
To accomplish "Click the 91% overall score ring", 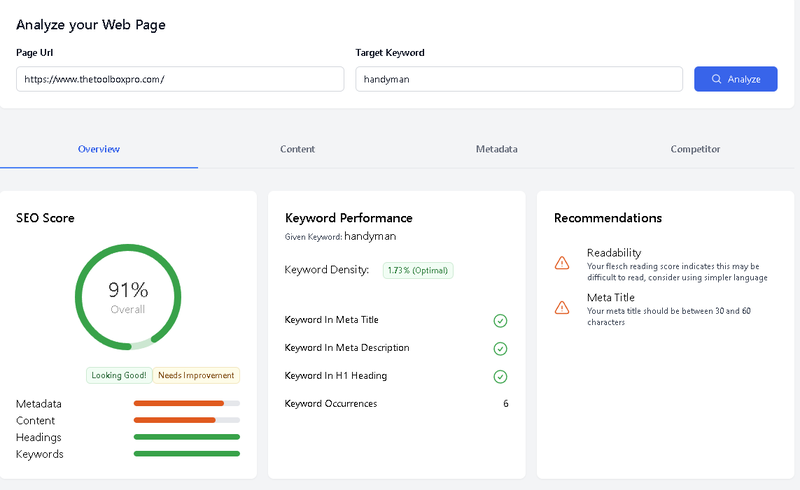I will [x=128, y=297].
